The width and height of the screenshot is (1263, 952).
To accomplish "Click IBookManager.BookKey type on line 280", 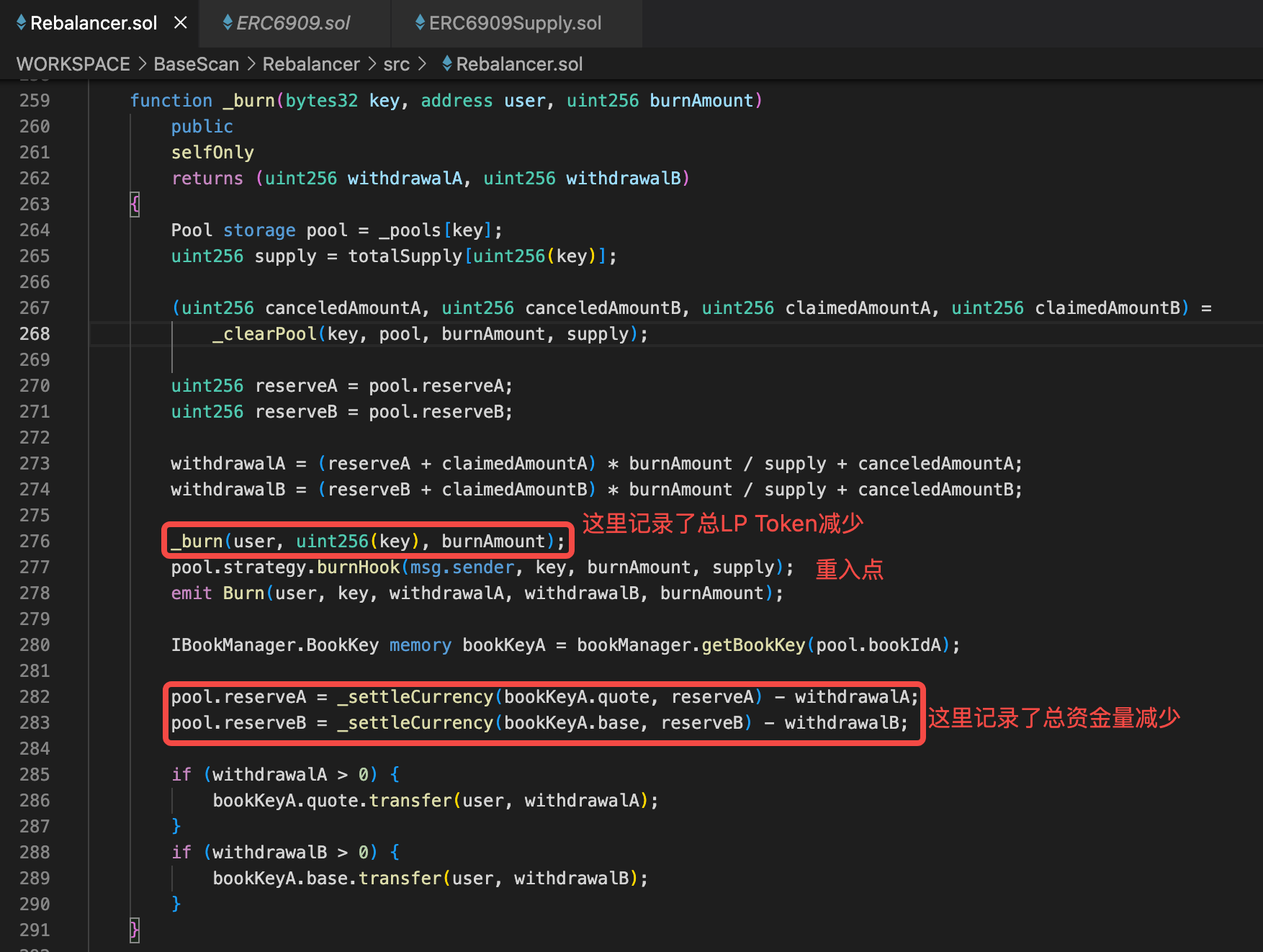I will point(275,645).
